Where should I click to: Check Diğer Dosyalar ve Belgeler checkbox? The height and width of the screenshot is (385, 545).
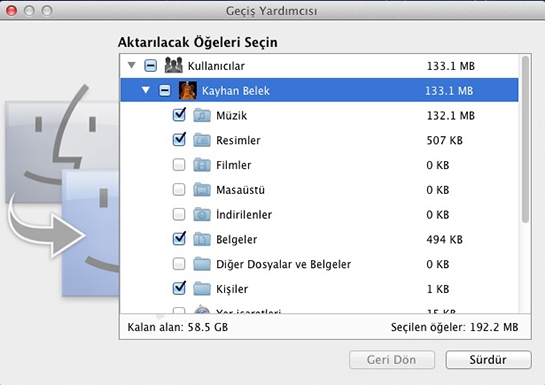point(179,264)
